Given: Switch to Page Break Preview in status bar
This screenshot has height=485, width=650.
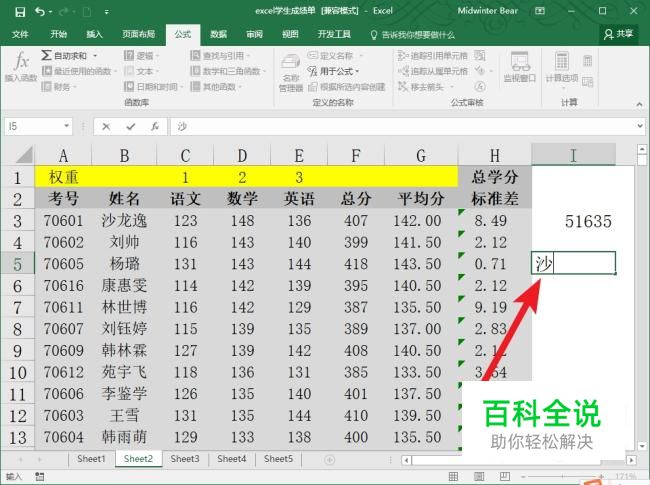Looking at the screenshot, I should click(x=505, y=477).
